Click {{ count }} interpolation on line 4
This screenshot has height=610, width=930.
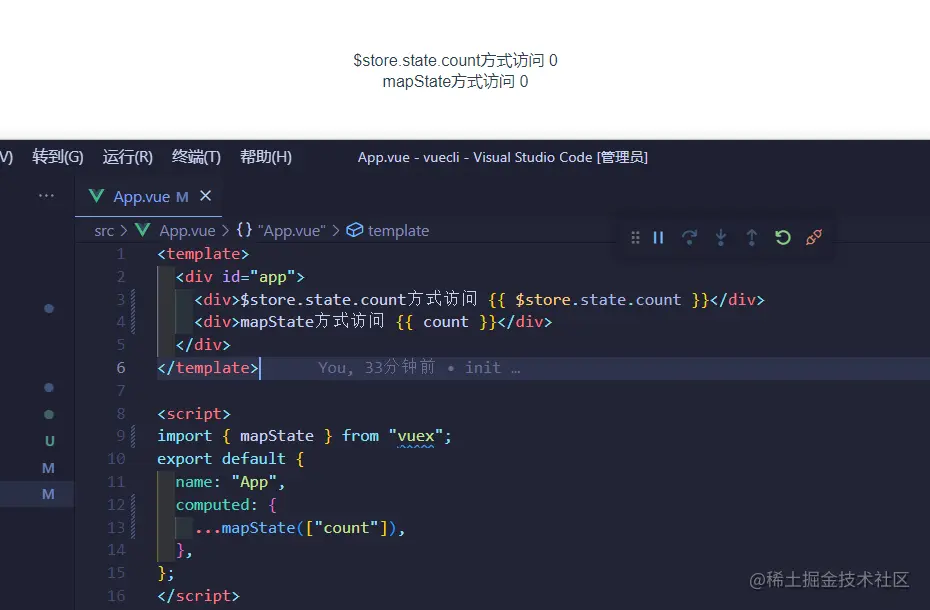(446, 322)
